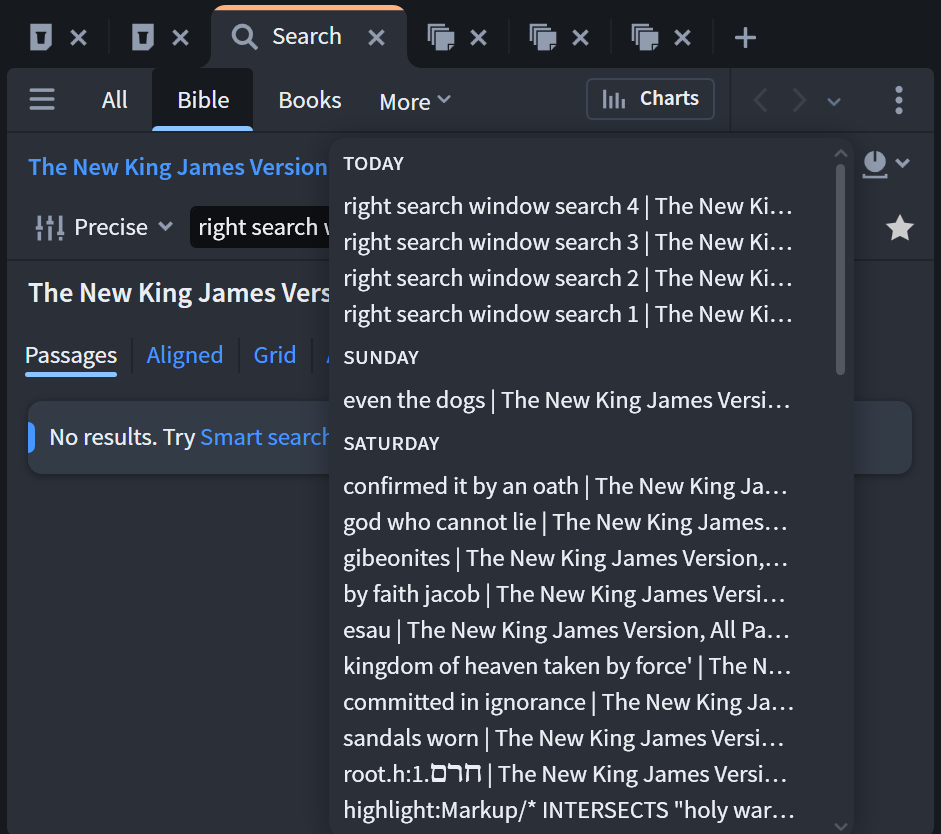Select history entry even the dogs

(x=567, y=400)
